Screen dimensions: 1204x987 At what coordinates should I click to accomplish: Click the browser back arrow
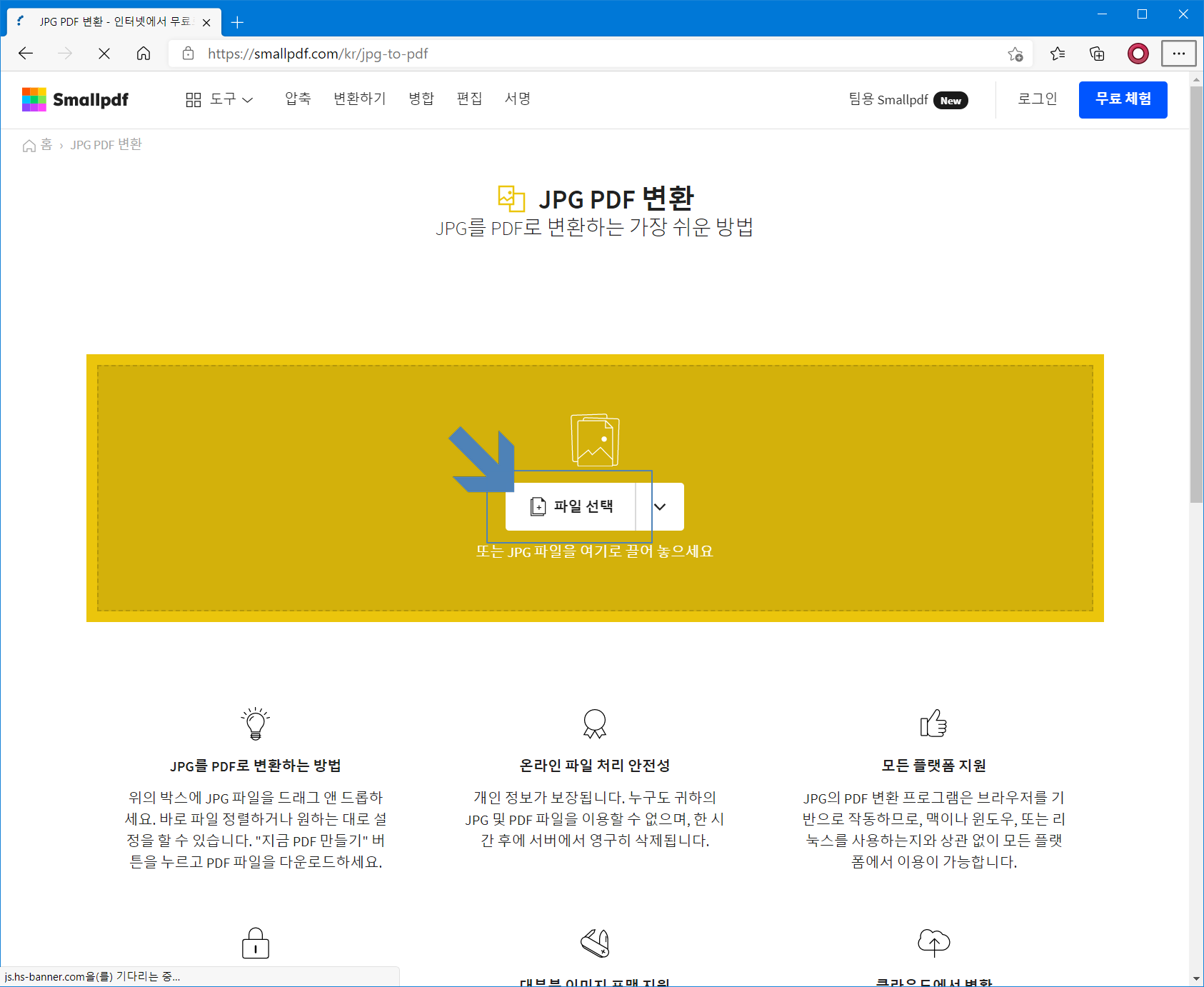pos(26,54)
